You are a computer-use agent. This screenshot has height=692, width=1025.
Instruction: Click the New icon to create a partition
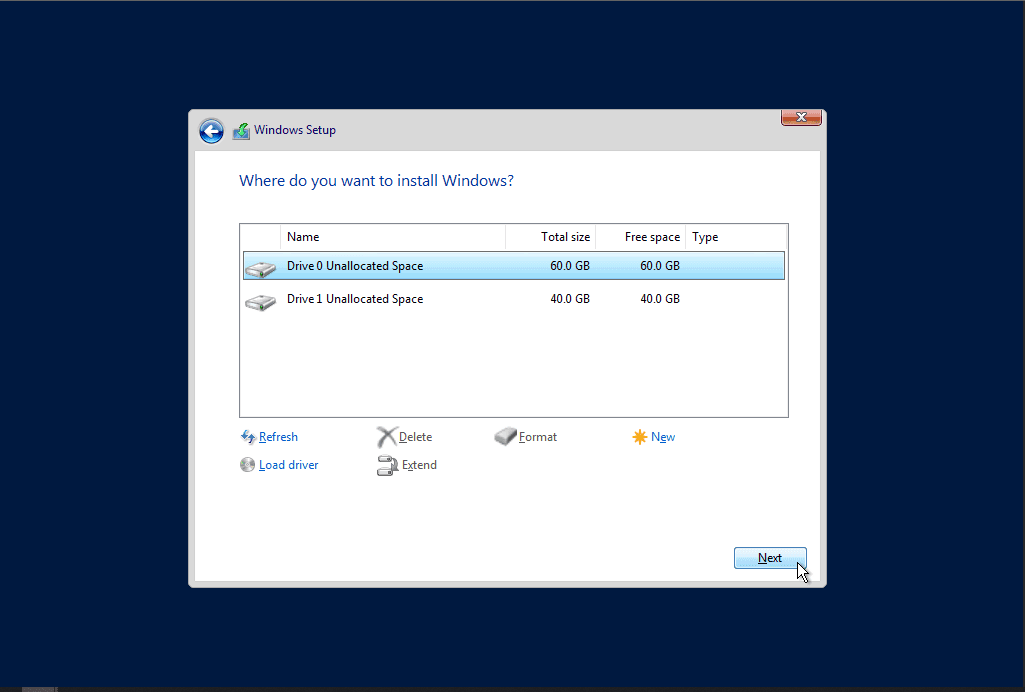pos(640,436)
